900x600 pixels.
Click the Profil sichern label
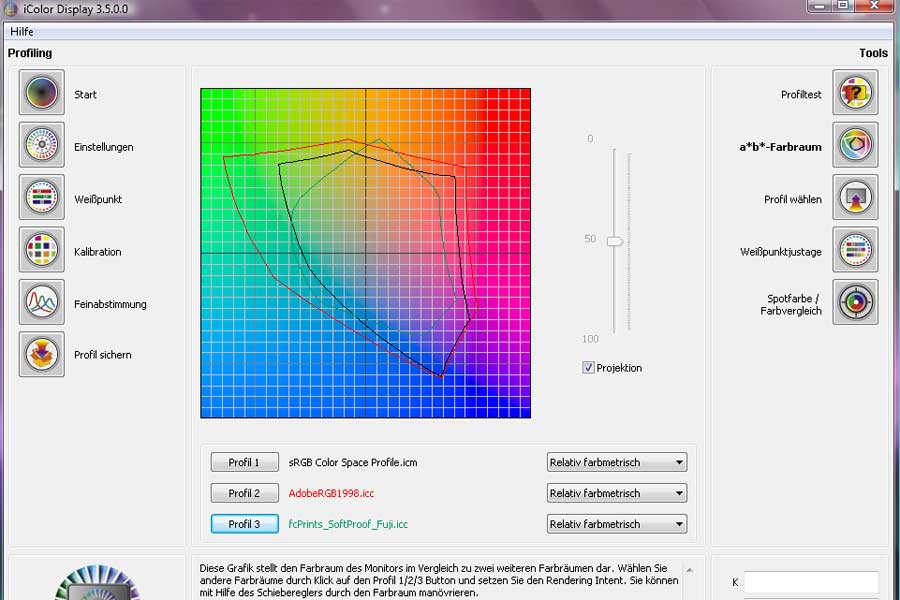(103, 355)
